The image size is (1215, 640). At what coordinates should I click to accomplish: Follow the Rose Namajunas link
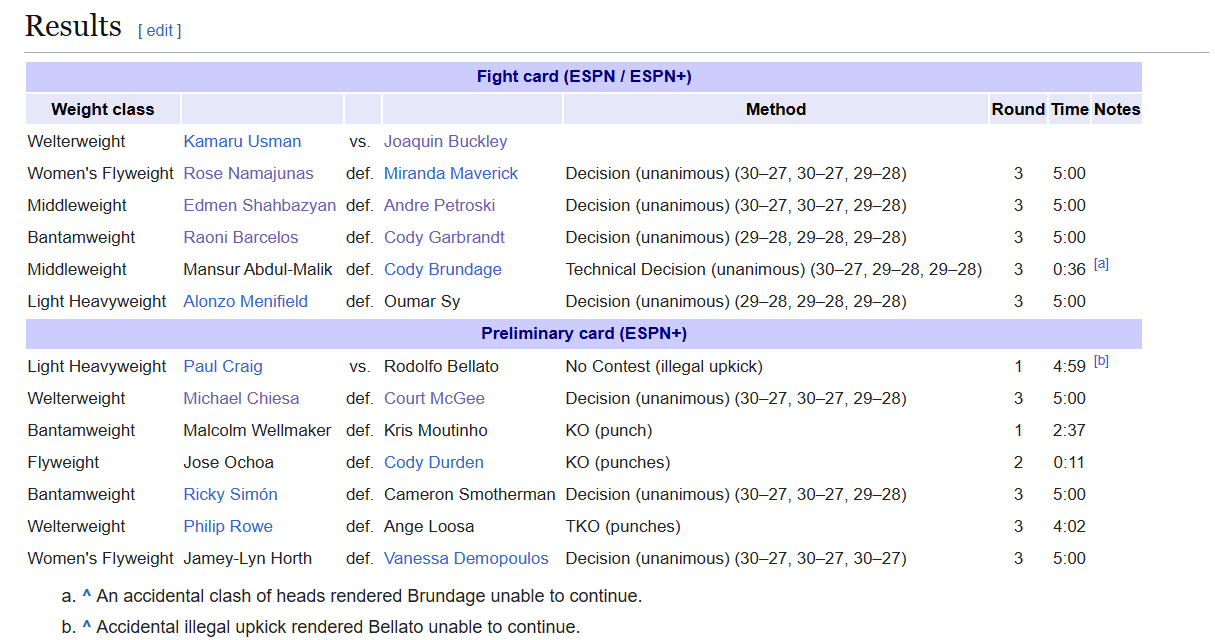(249, 173)
